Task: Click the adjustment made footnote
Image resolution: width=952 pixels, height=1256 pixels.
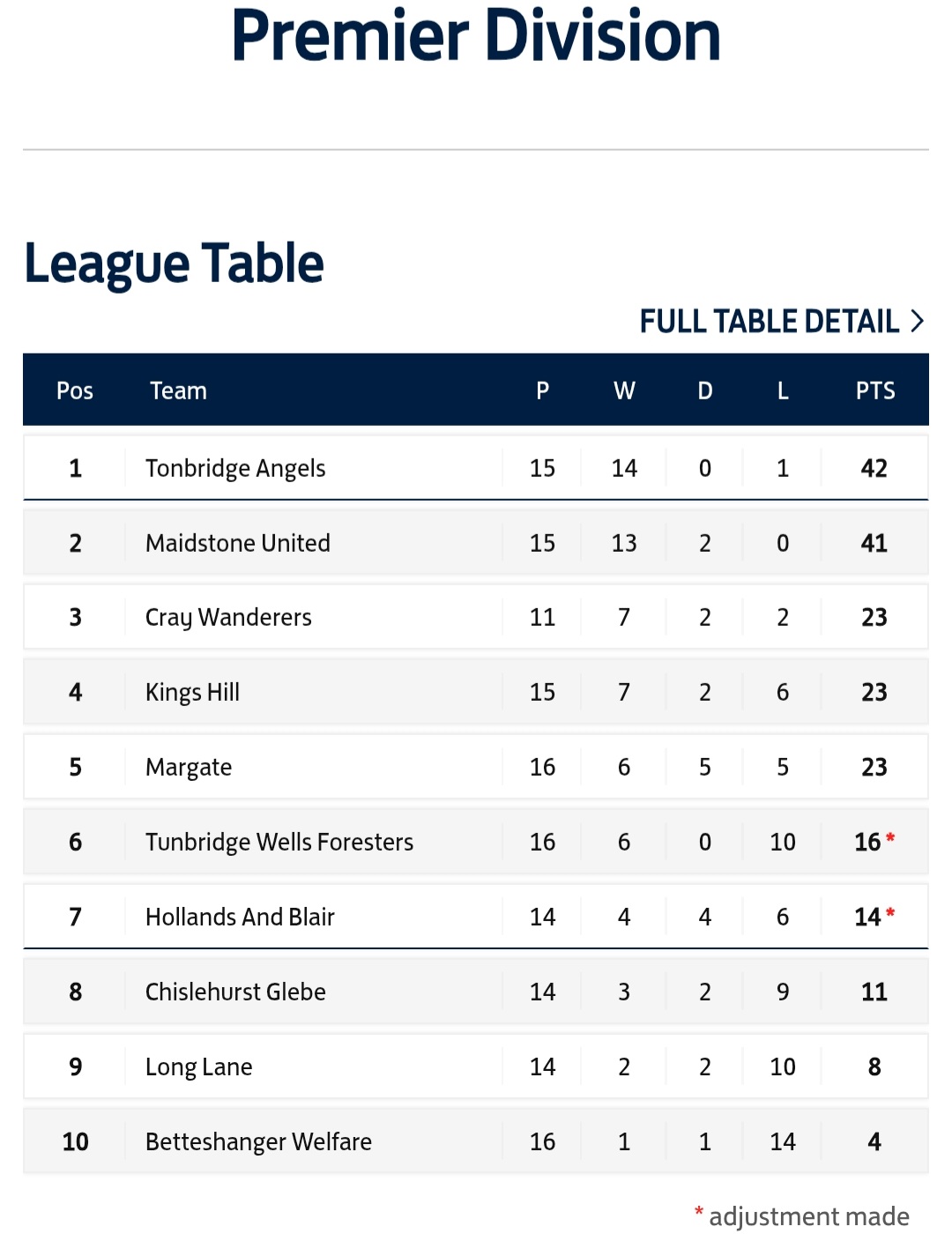Action: [x=808, y=1216]
